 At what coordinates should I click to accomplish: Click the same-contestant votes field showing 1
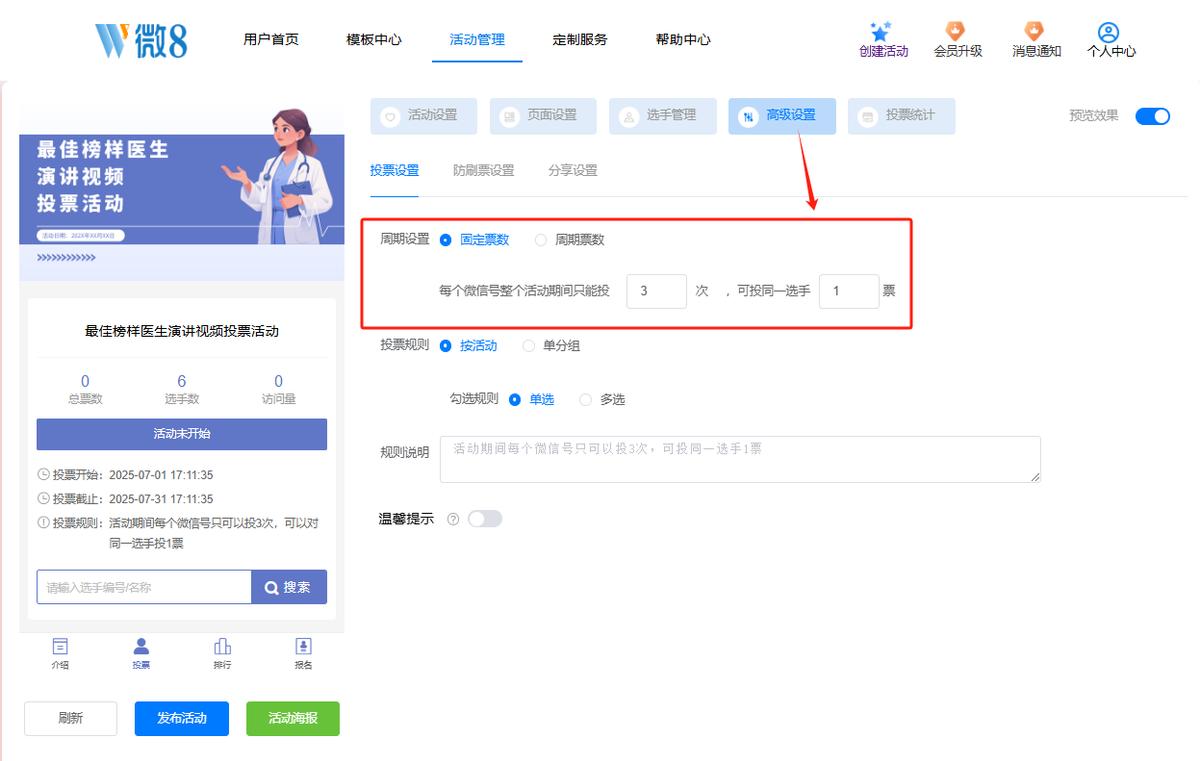(849, 291)
